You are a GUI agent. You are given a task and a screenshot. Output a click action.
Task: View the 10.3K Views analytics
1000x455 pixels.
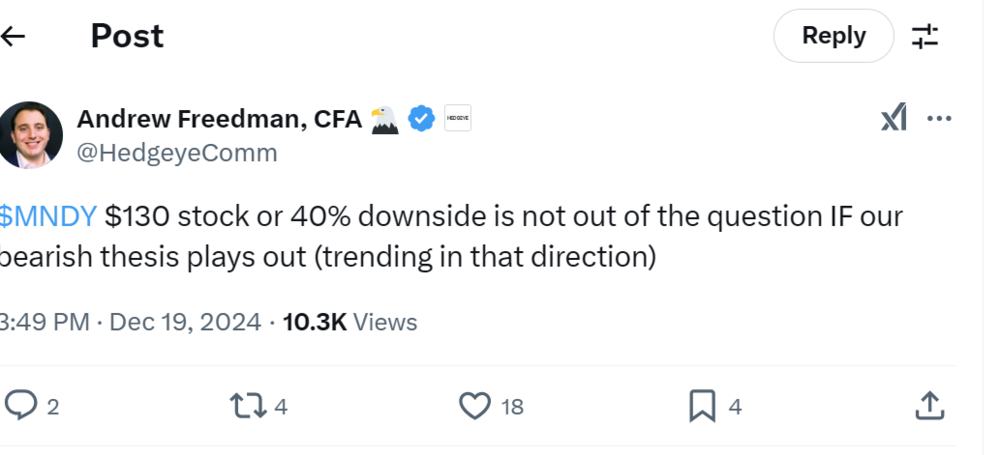(350, 322)
